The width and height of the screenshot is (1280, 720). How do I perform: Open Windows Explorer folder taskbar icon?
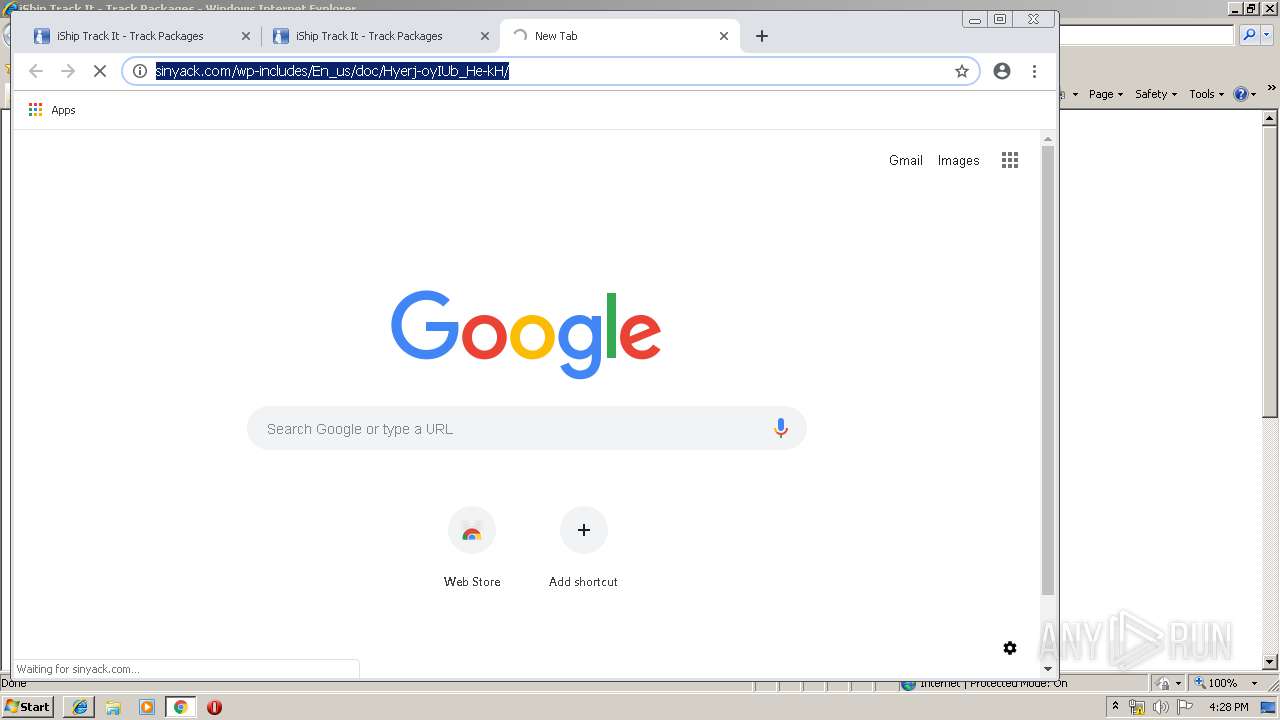coord(113,707)
